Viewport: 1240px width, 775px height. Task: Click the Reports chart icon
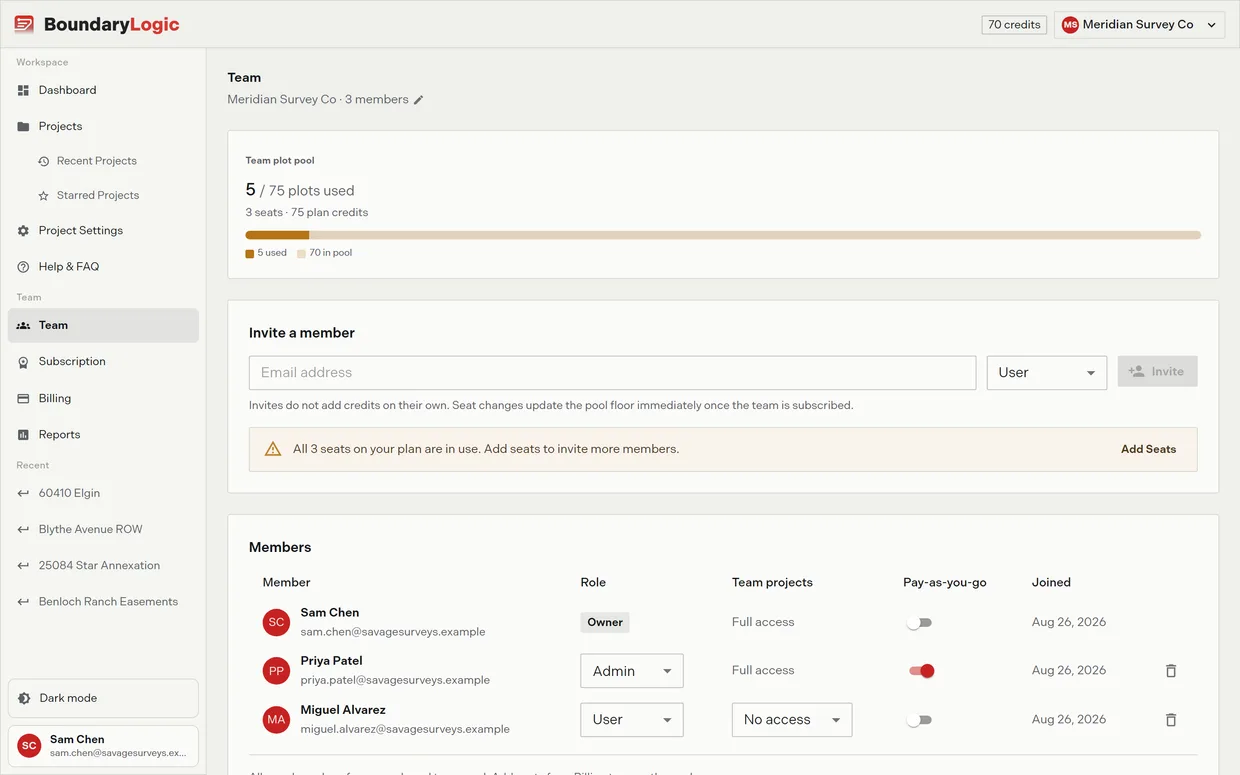[23, 435]
